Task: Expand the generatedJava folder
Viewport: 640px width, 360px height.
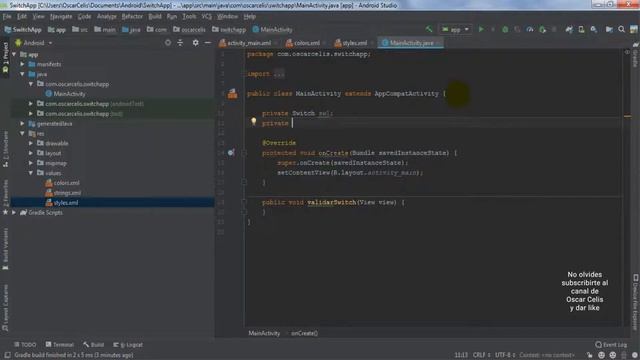Action: click(x=22, y=123)
